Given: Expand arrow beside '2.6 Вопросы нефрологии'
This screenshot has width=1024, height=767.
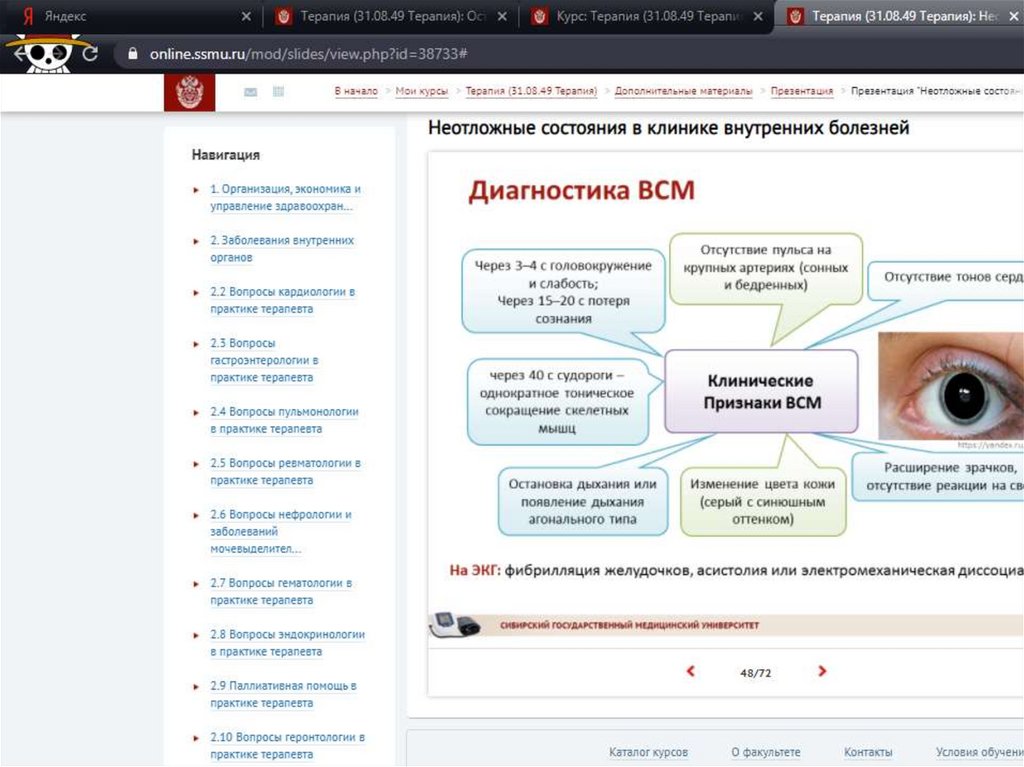Looking at the screenshot, I should point(196,515).
